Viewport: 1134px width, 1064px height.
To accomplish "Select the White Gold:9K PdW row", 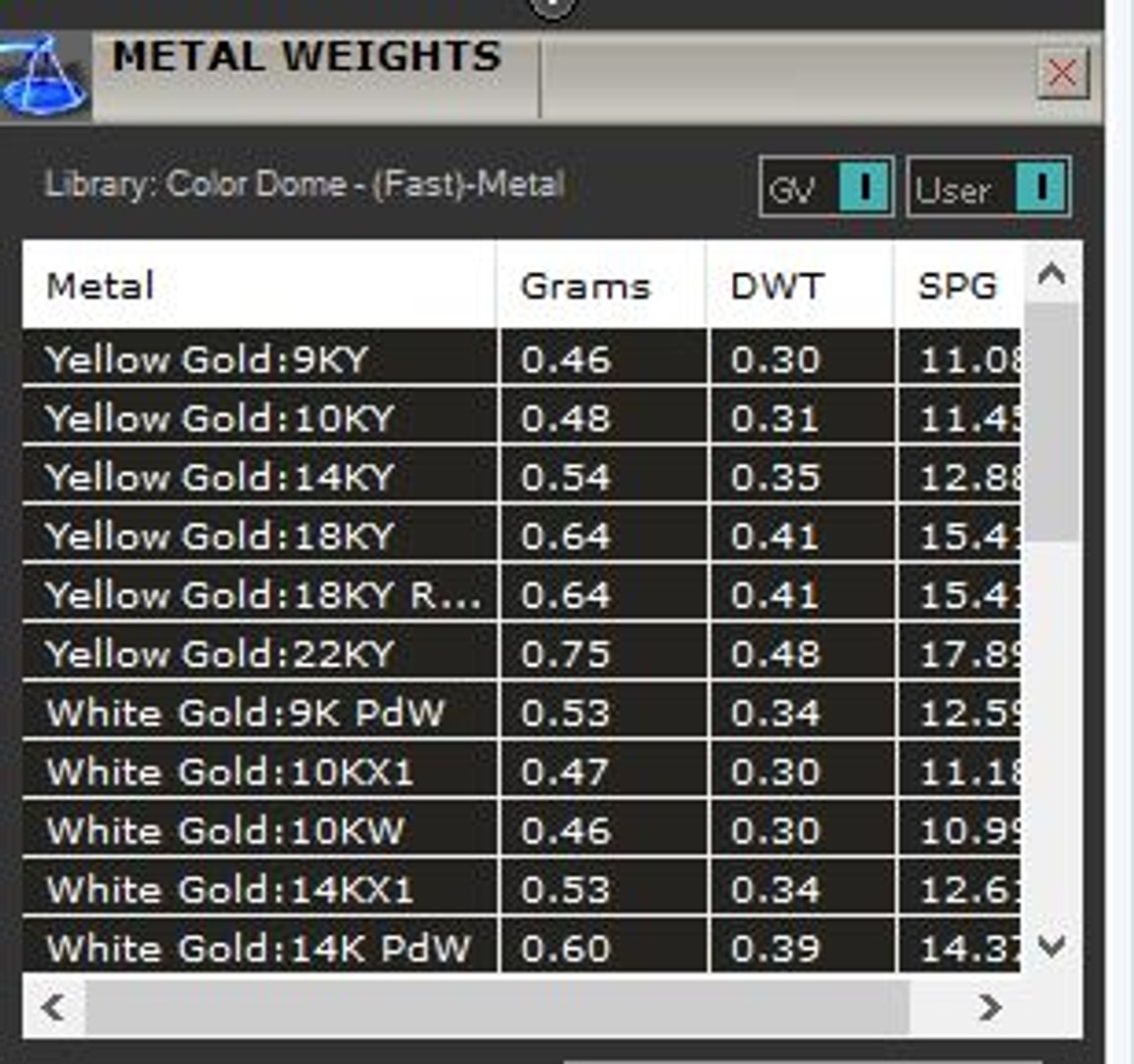I will tap(521, 711).
